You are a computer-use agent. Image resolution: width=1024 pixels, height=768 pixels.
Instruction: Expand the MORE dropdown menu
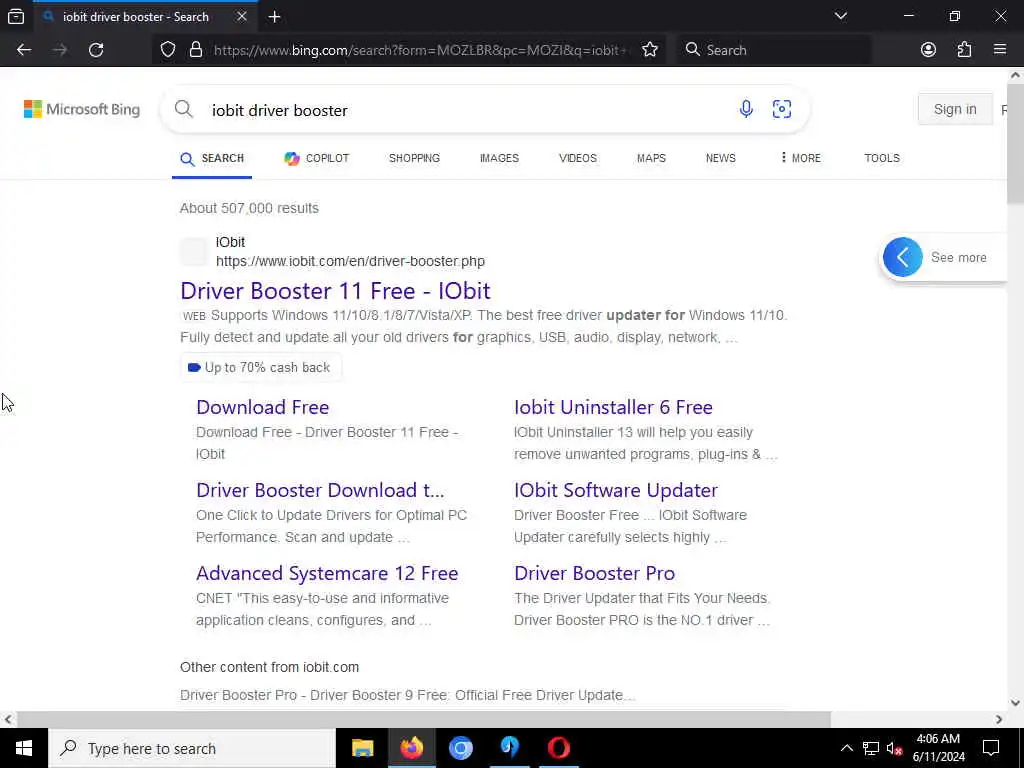click(801, 159)
